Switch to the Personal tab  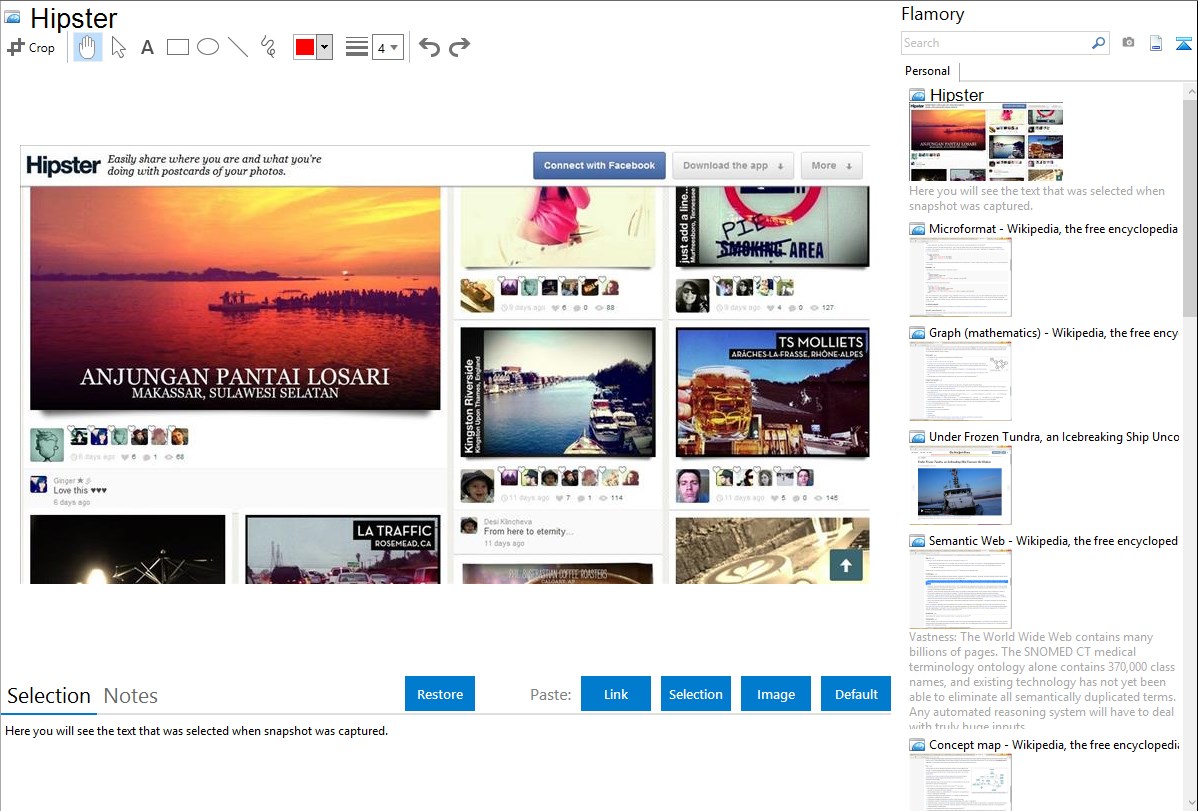pyautogui.click(x=928, y=71)
